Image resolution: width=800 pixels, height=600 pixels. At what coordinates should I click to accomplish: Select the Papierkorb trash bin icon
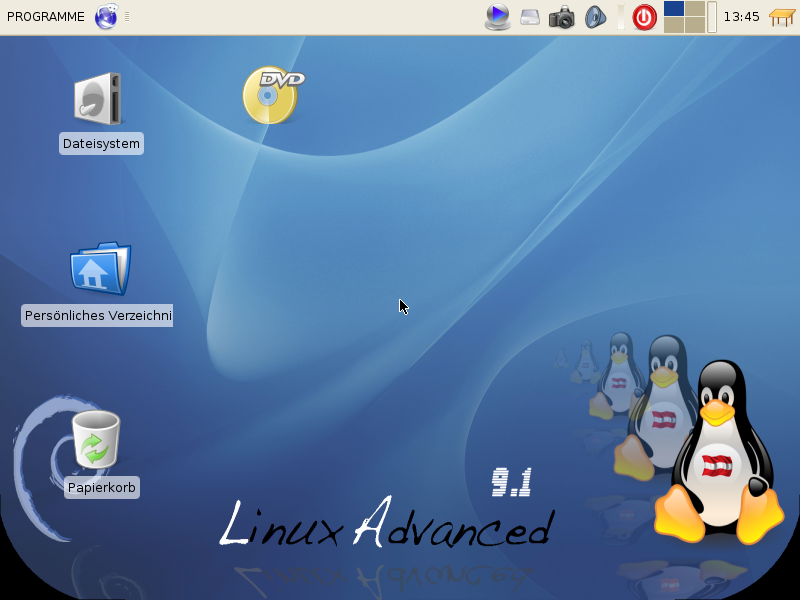[96, 440]
